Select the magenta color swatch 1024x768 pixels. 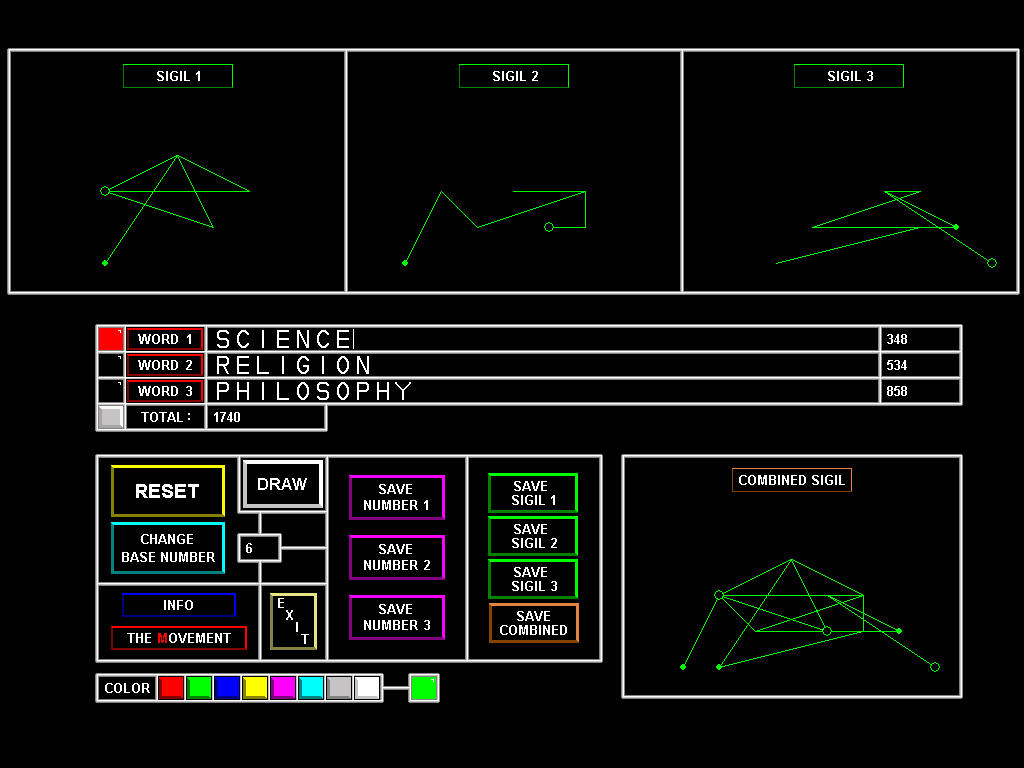pyautogui.click(x=283, y=688)
